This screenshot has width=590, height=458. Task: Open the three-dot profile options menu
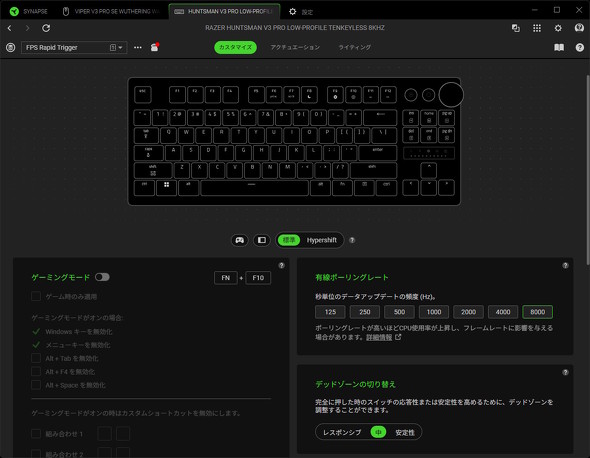(138, 47)
